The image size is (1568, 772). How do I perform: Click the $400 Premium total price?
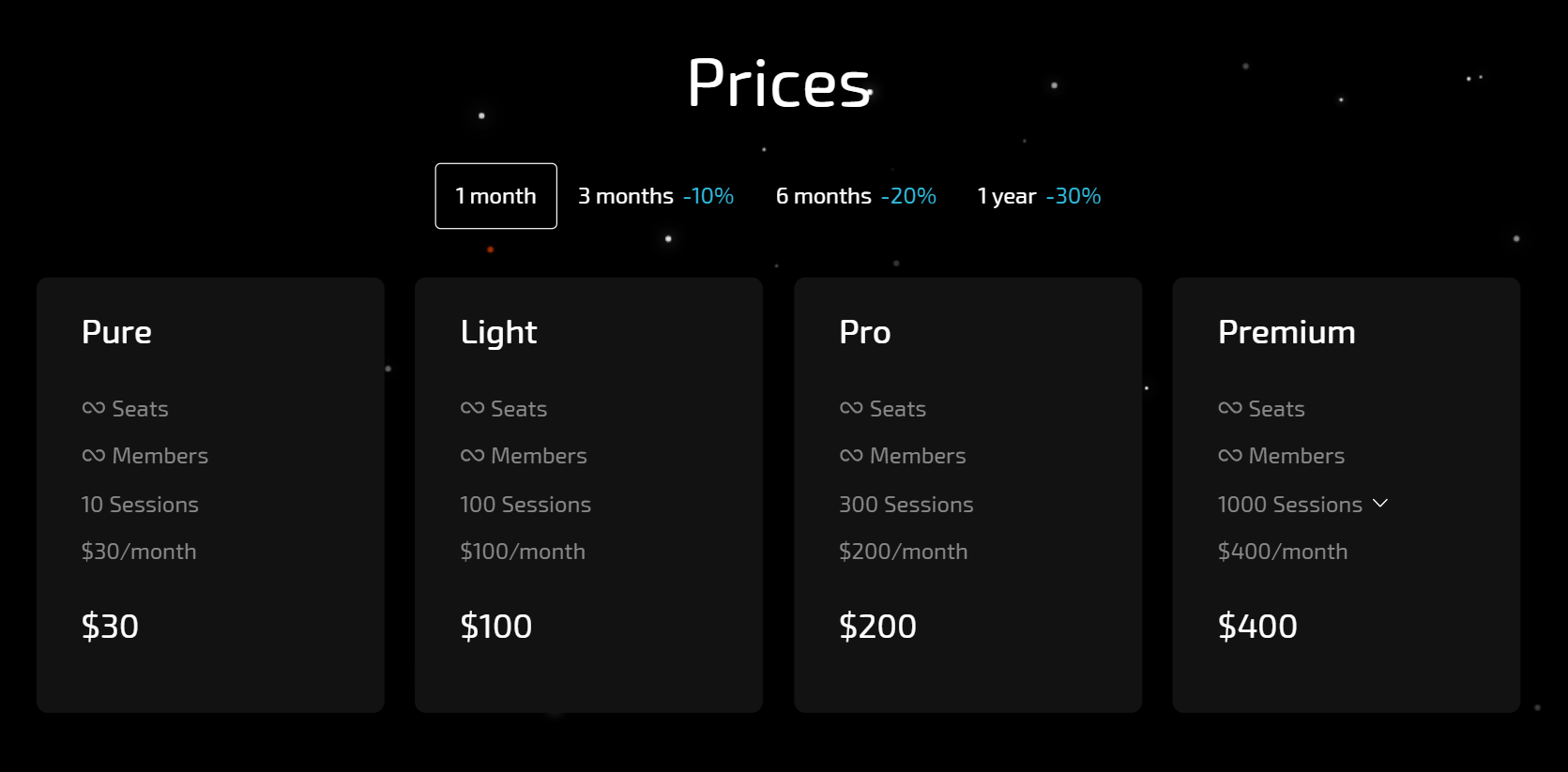[1257, 626]
